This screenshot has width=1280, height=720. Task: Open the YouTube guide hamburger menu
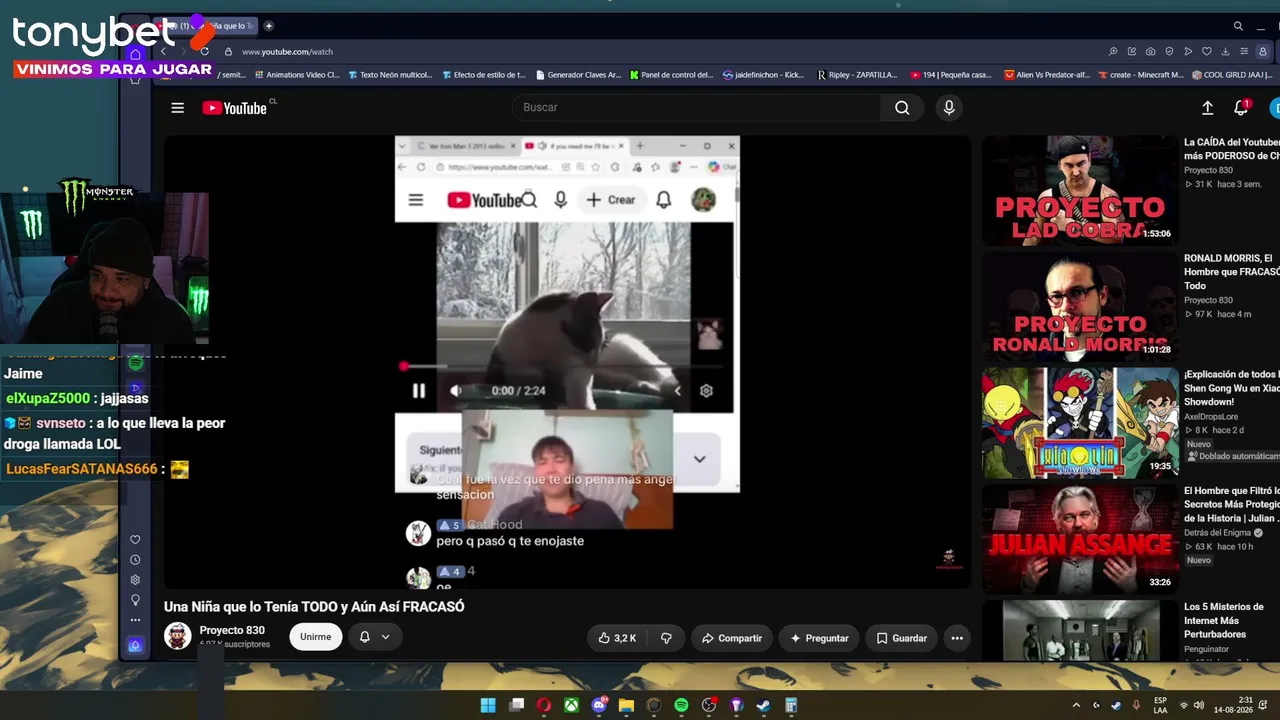coord(177,108)
